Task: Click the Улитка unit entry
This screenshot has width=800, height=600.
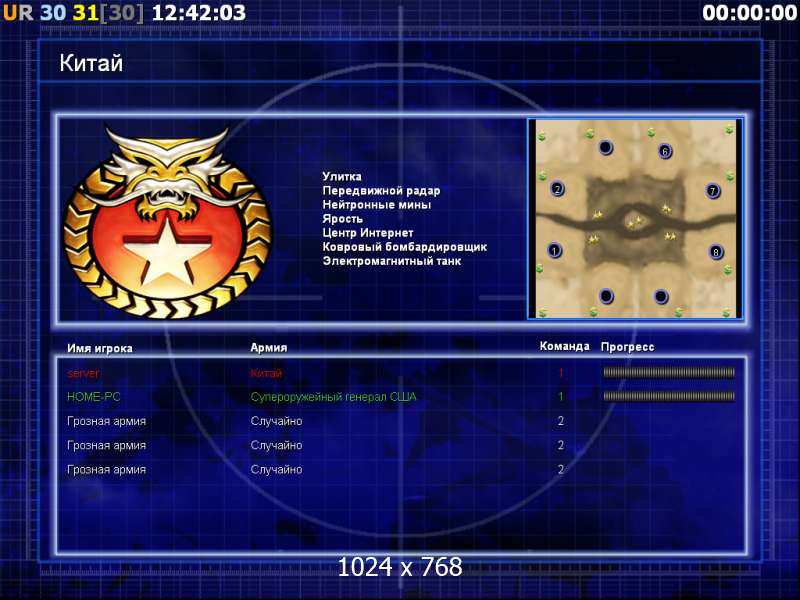Action: [x=342, y=177]
